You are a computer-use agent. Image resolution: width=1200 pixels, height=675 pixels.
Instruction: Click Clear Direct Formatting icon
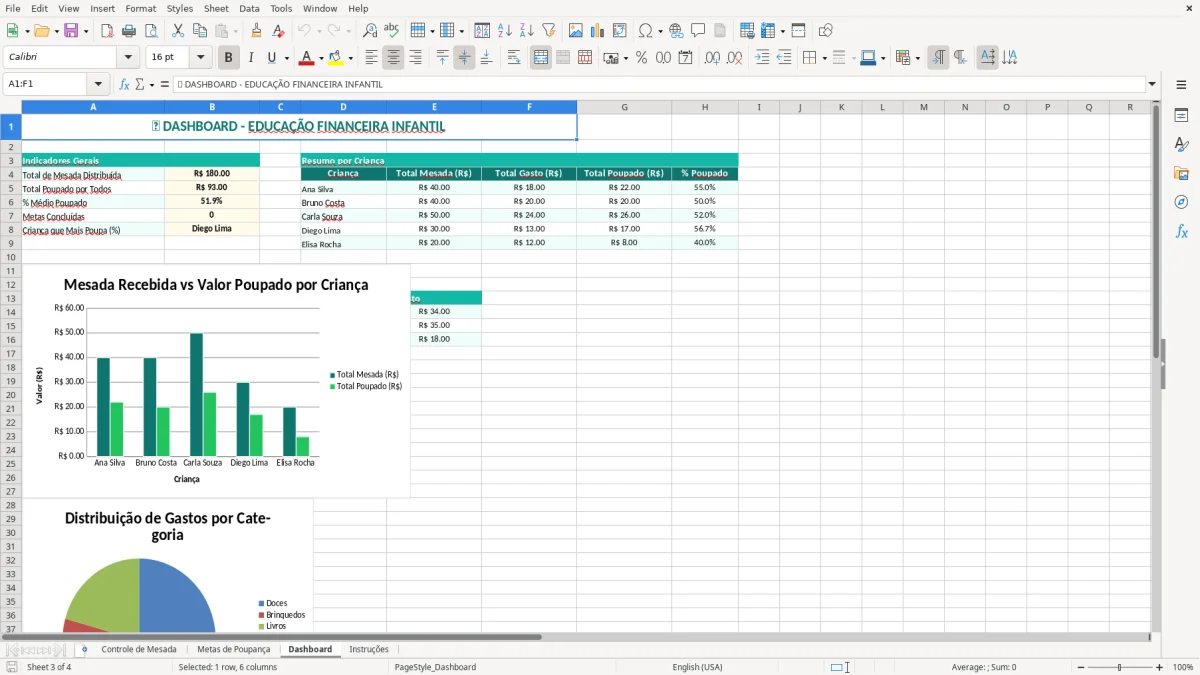(278, 31)
